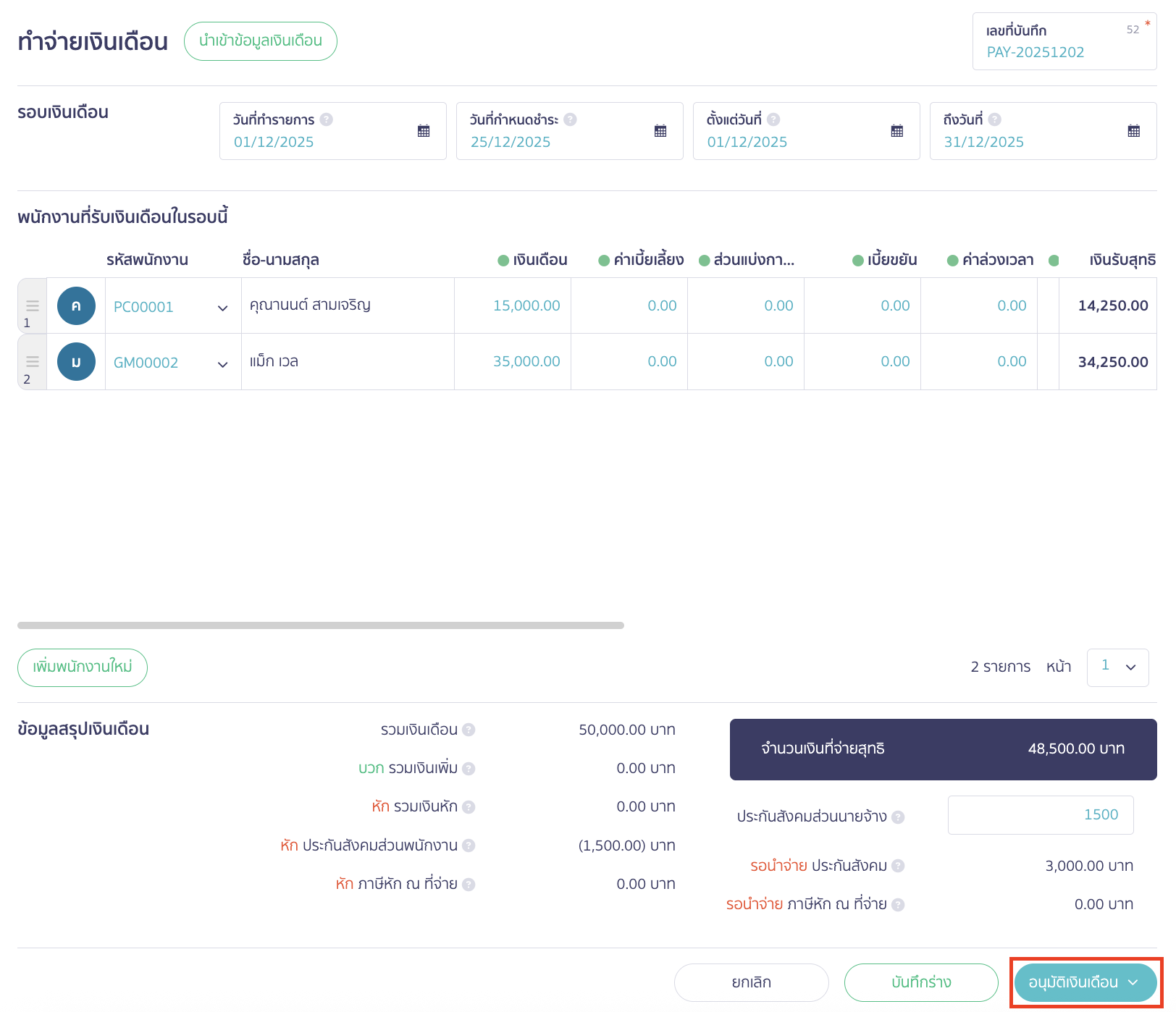This screenshot has width=1176, height=1012.
Task: Click ประกันสังคมส่วนนายจ้าง input showing 1500
Action: [x=1040, y=815]
